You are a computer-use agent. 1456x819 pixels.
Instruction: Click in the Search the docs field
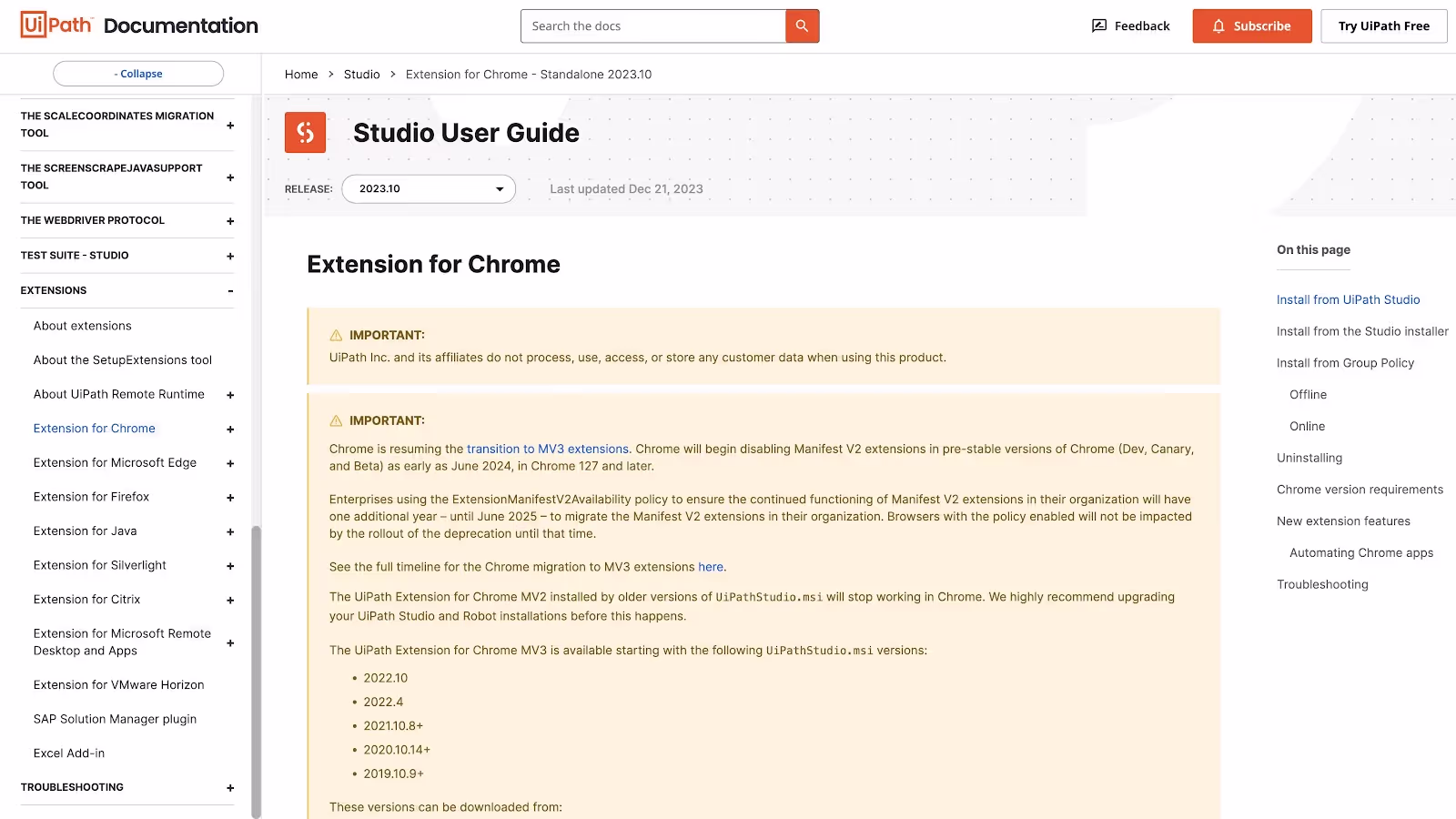[653, 26]
